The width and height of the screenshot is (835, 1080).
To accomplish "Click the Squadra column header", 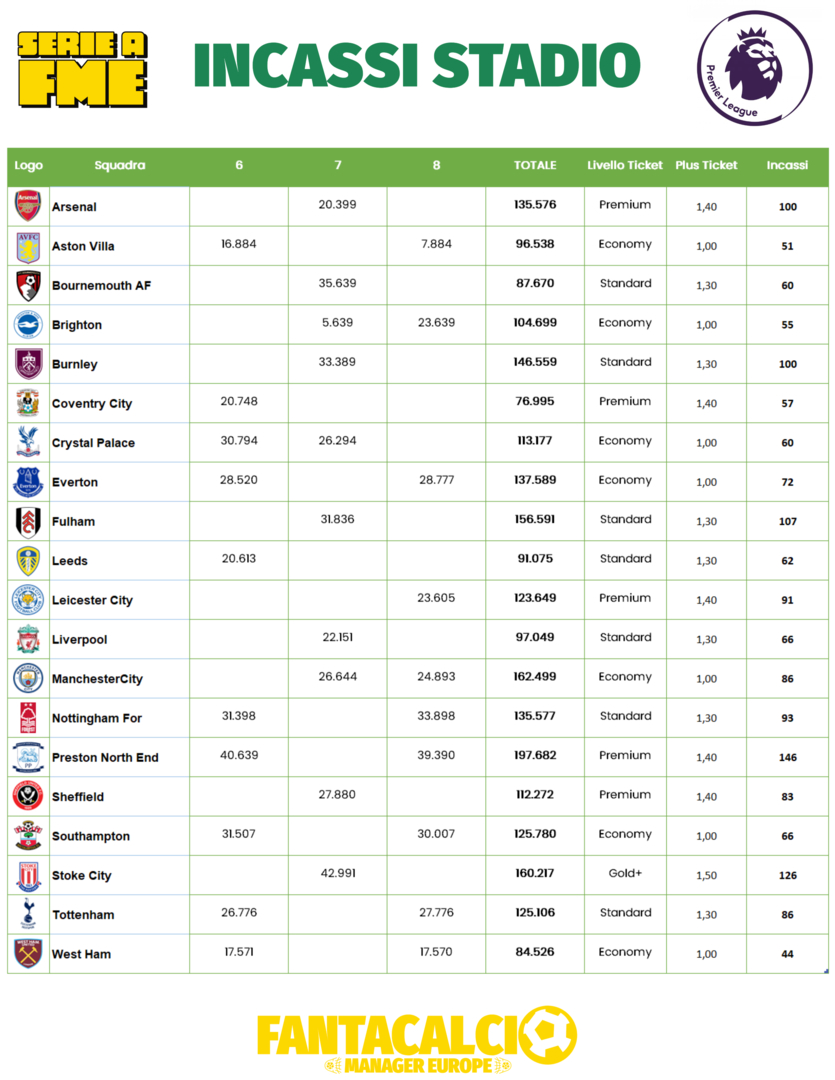I will click(120, 165).
